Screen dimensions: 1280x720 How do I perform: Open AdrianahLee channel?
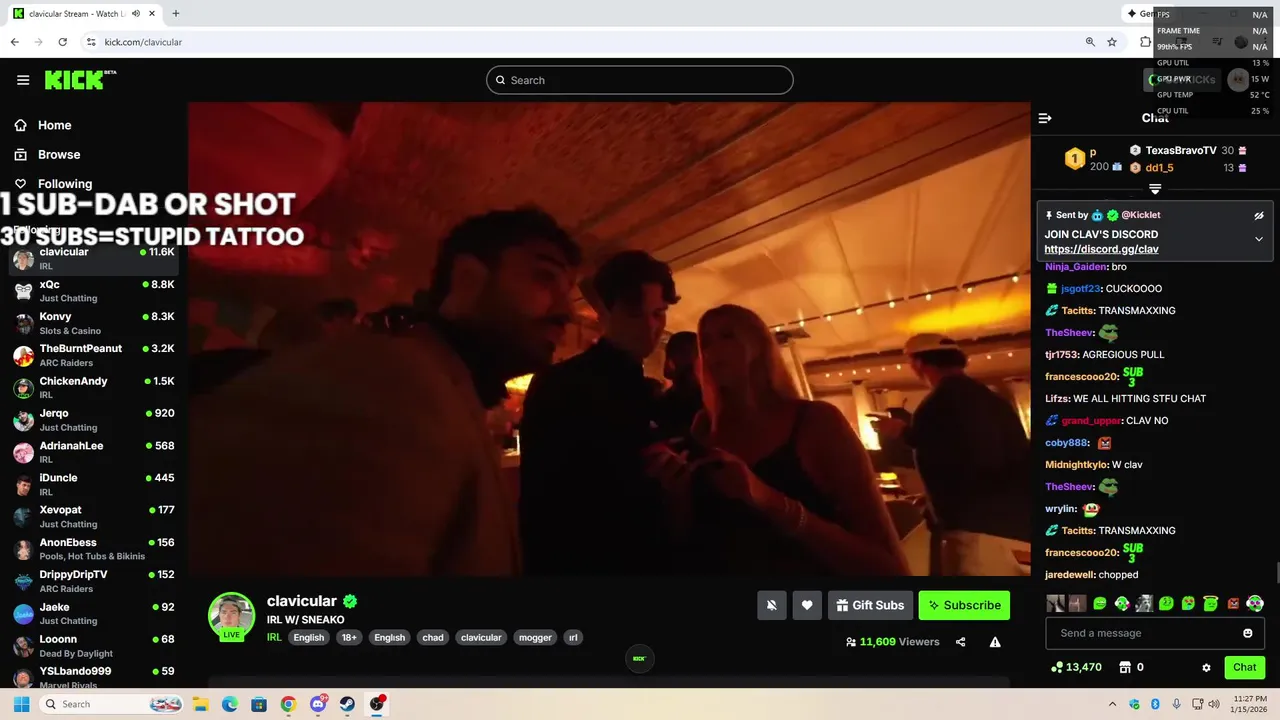[94, 452]
